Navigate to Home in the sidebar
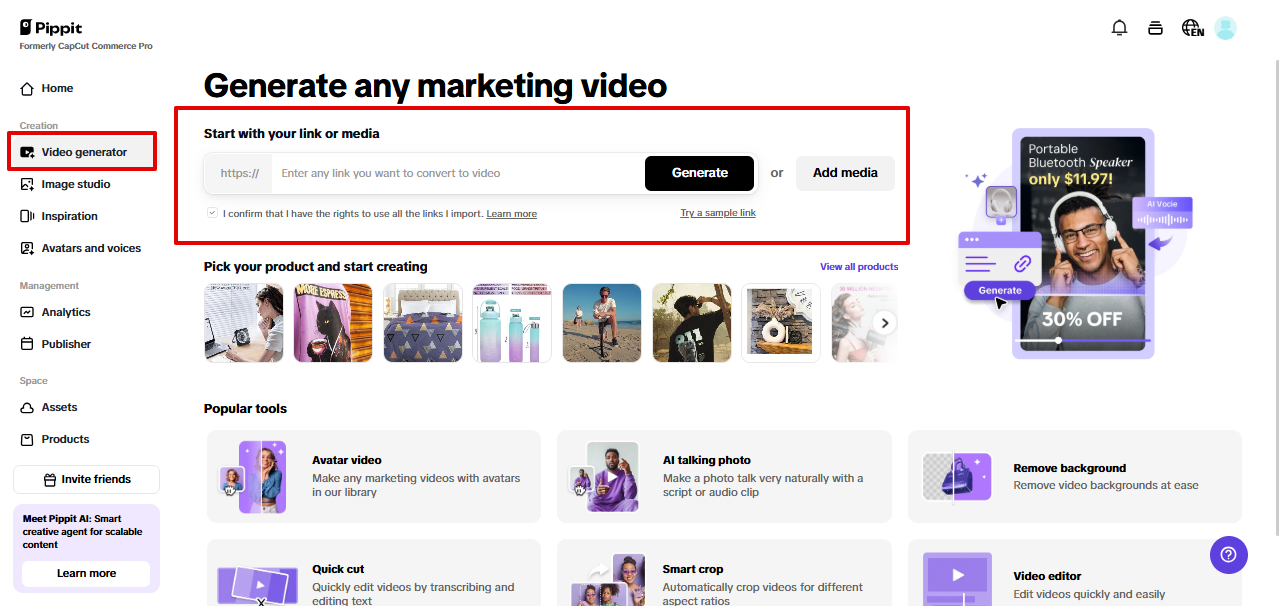 (x=54, y=88)
